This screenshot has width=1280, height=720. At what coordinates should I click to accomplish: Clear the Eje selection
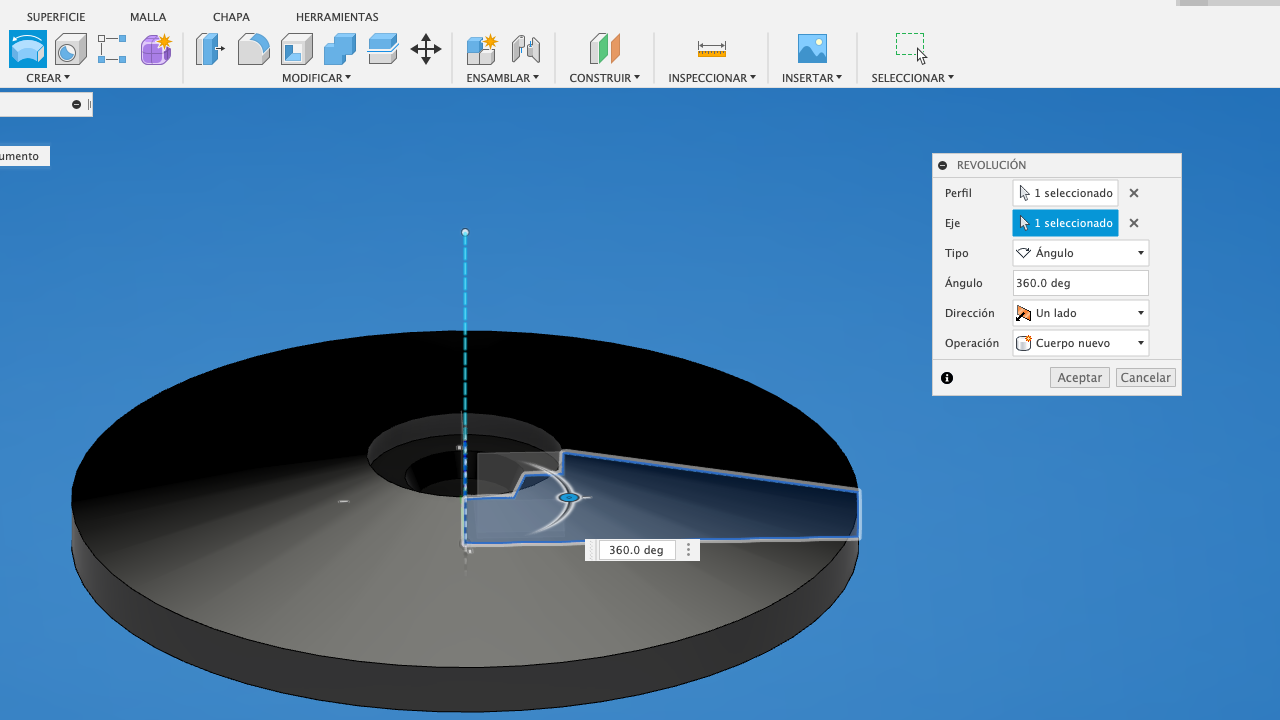1134,223
